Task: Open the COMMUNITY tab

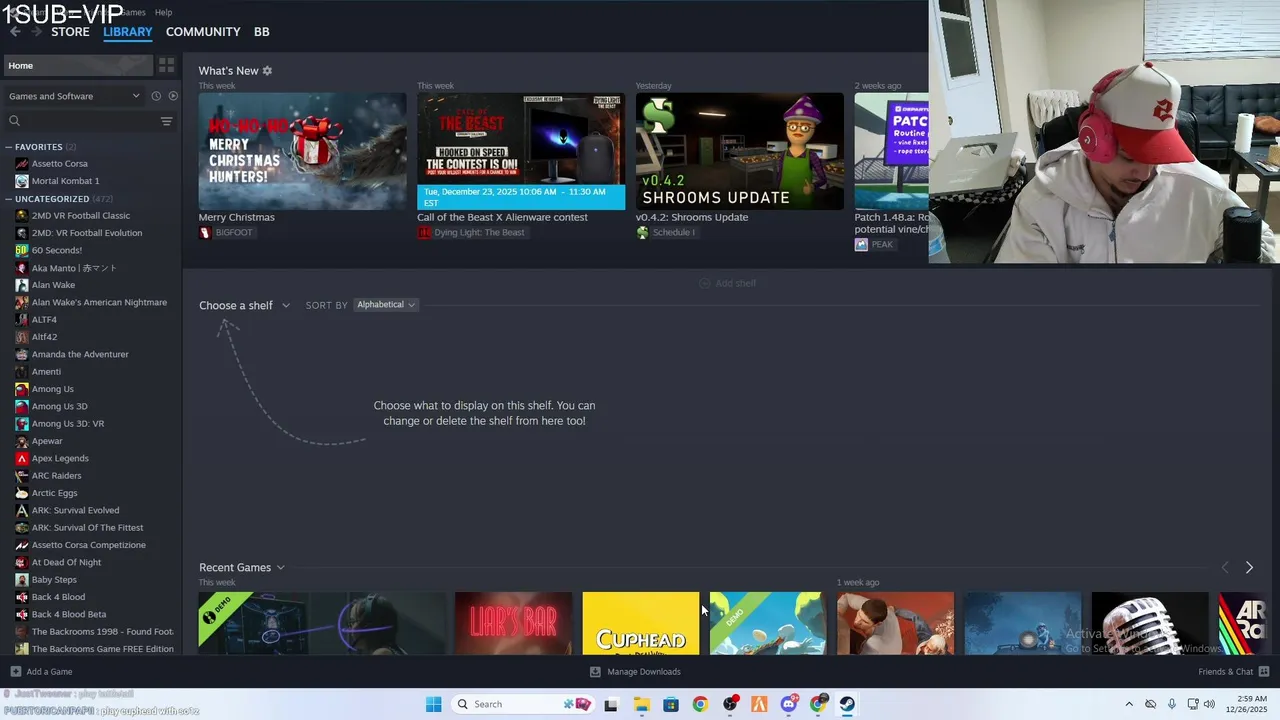Action: [x=203, y=32]
